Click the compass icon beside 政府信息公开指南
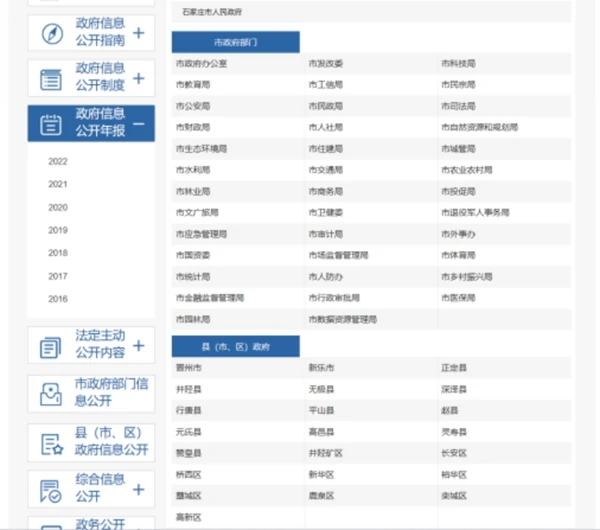600x530 pixels. click(51, 33)
